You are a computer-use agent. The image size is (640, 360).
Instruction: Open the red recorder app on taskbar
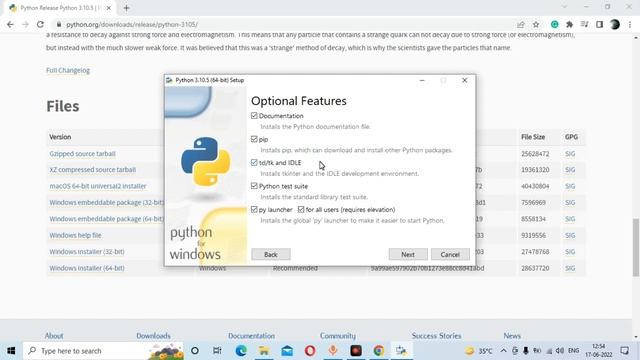pyautogui.click(x=356, y=351)
